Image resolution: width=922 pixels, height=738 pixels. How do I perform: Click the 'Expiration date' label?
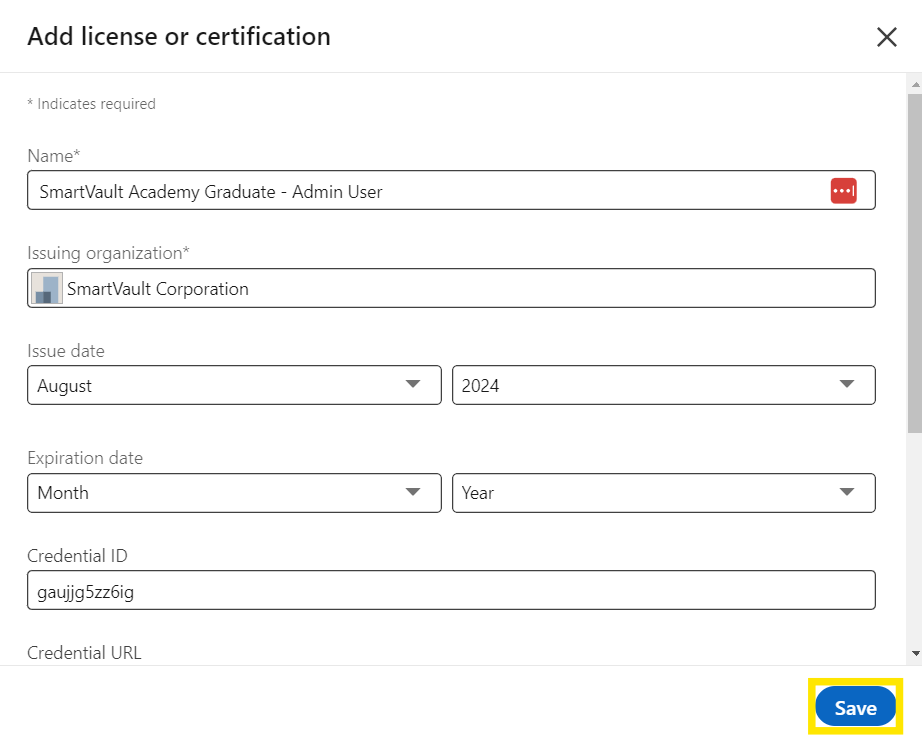tap(85, 458)
